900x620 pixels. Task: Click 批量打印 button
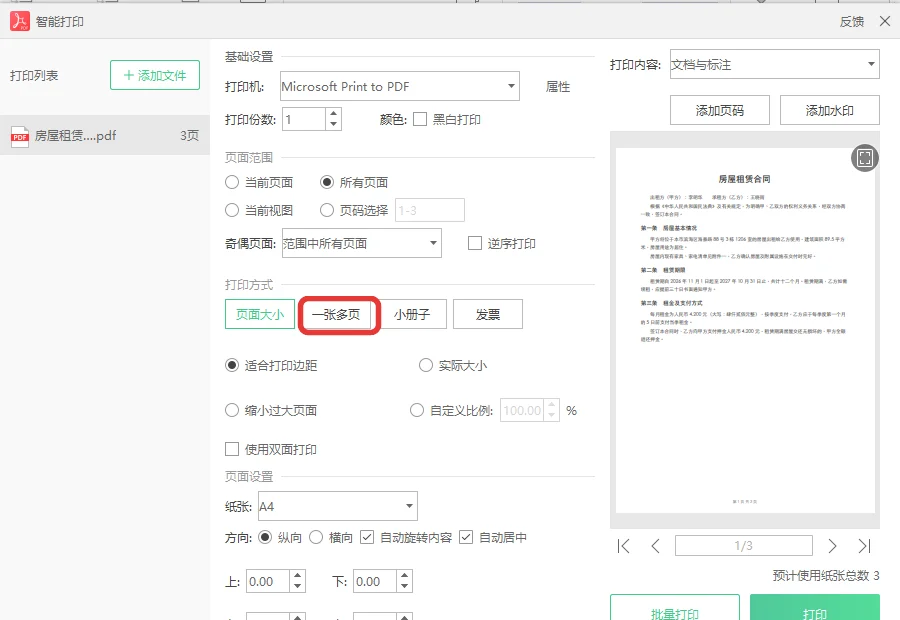(x=674, y=609)
